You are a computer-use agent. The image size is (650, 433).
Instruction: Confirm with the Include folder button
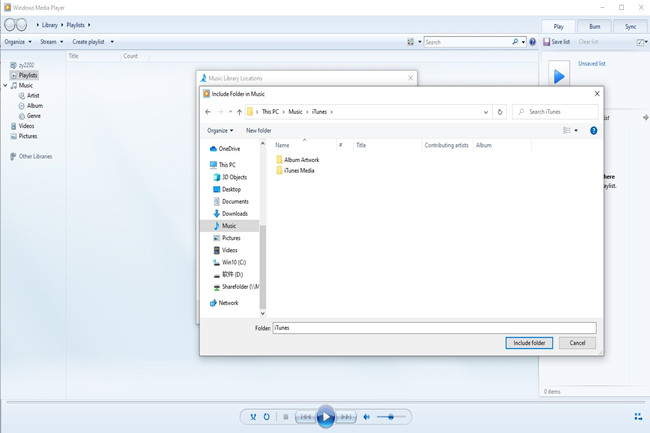click(529, 343)
